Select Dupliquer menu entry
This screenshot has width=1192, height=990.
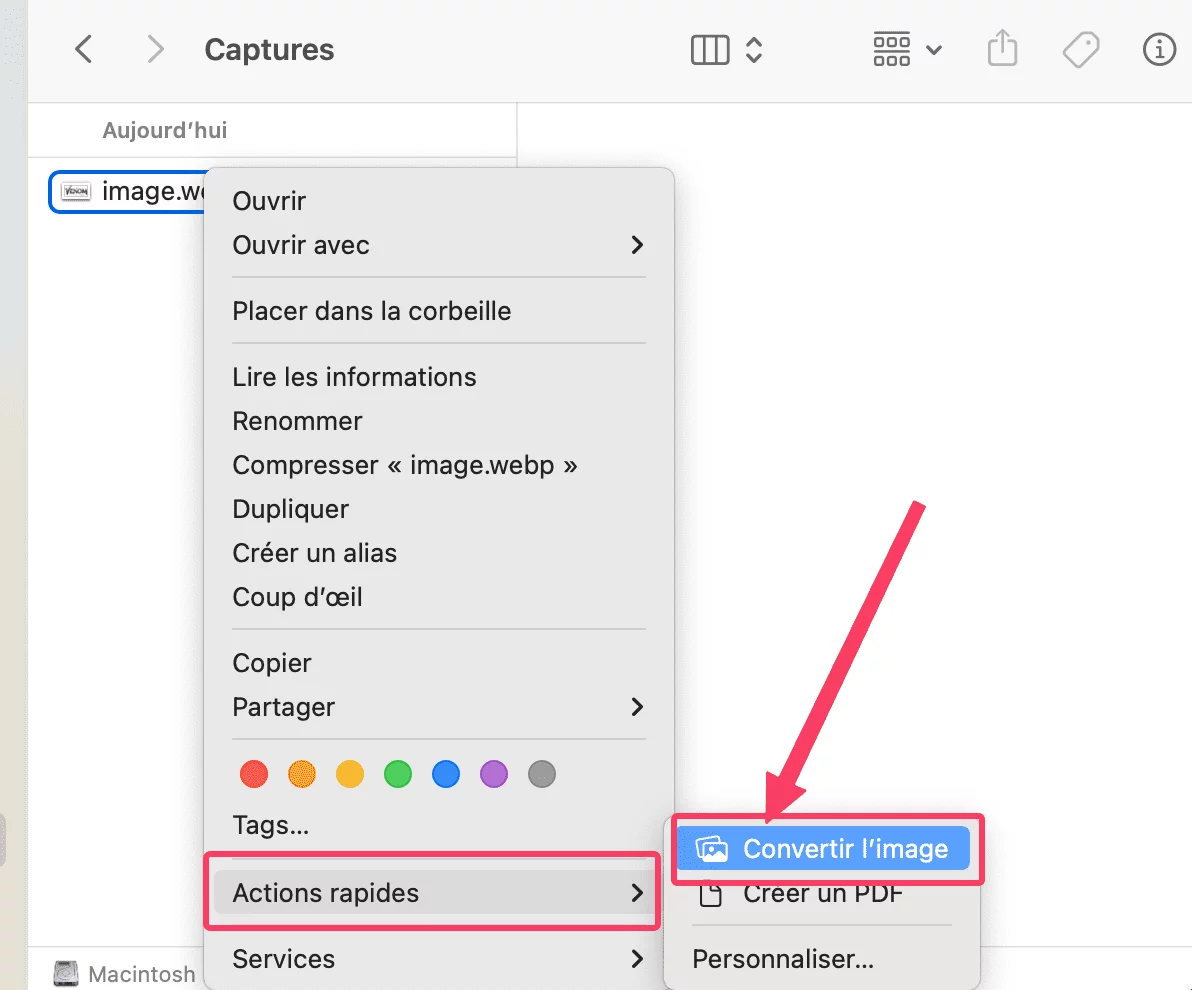[438, 509]
